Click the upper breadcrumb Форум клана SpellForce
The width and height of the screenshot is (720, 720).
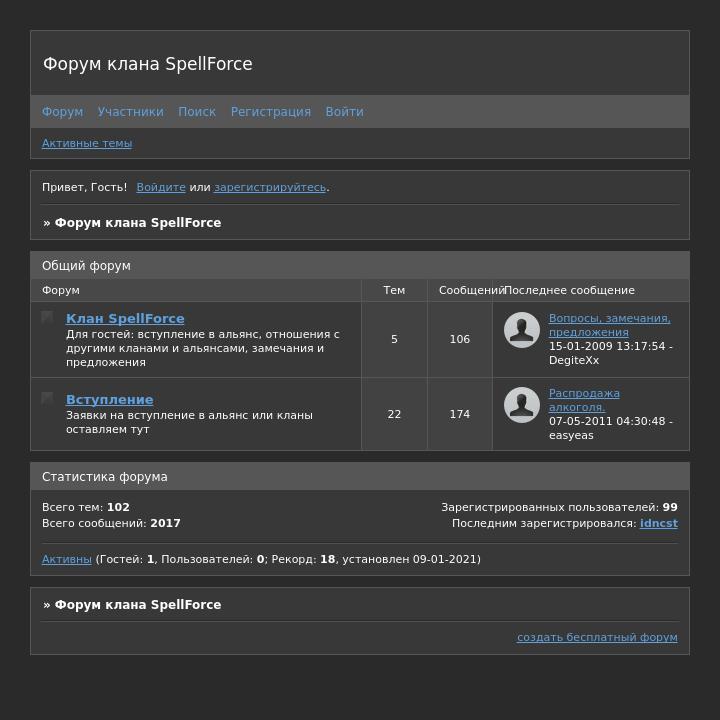138,223
